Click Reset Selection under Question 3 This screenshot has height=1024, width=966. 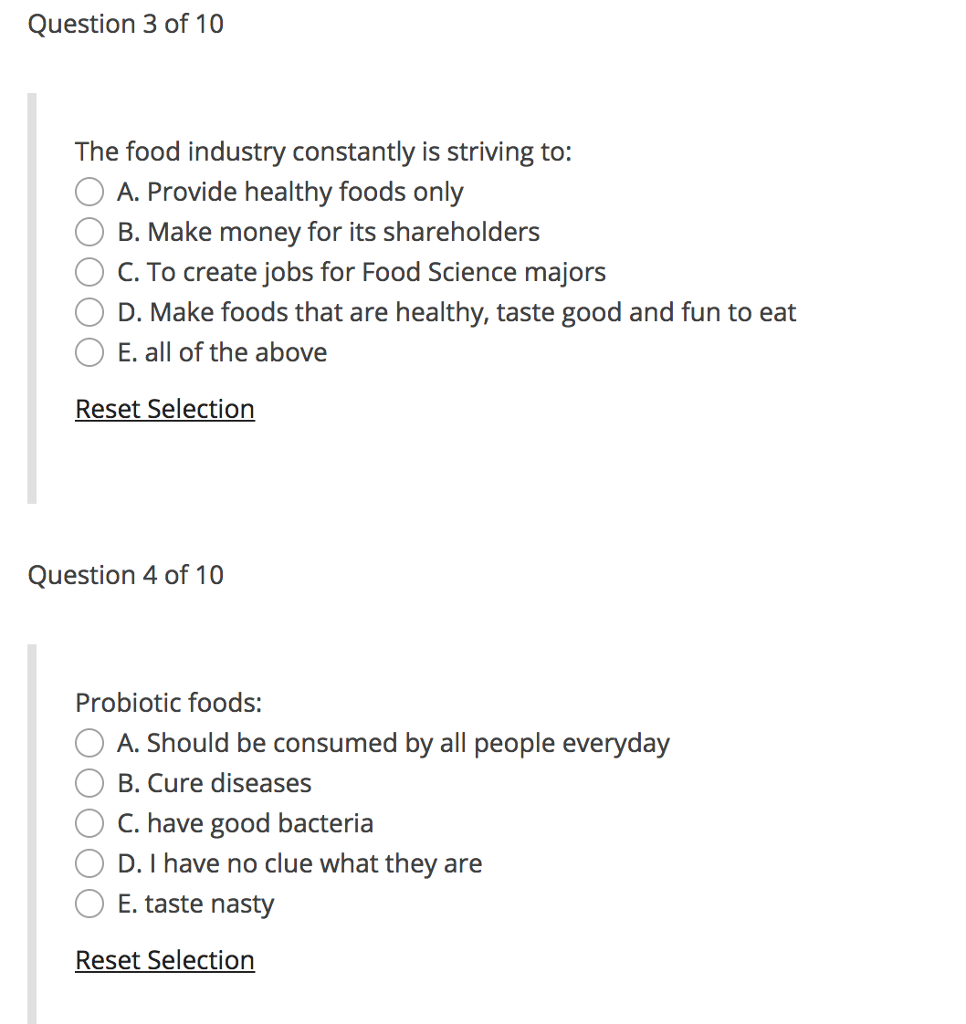[164, 409]
